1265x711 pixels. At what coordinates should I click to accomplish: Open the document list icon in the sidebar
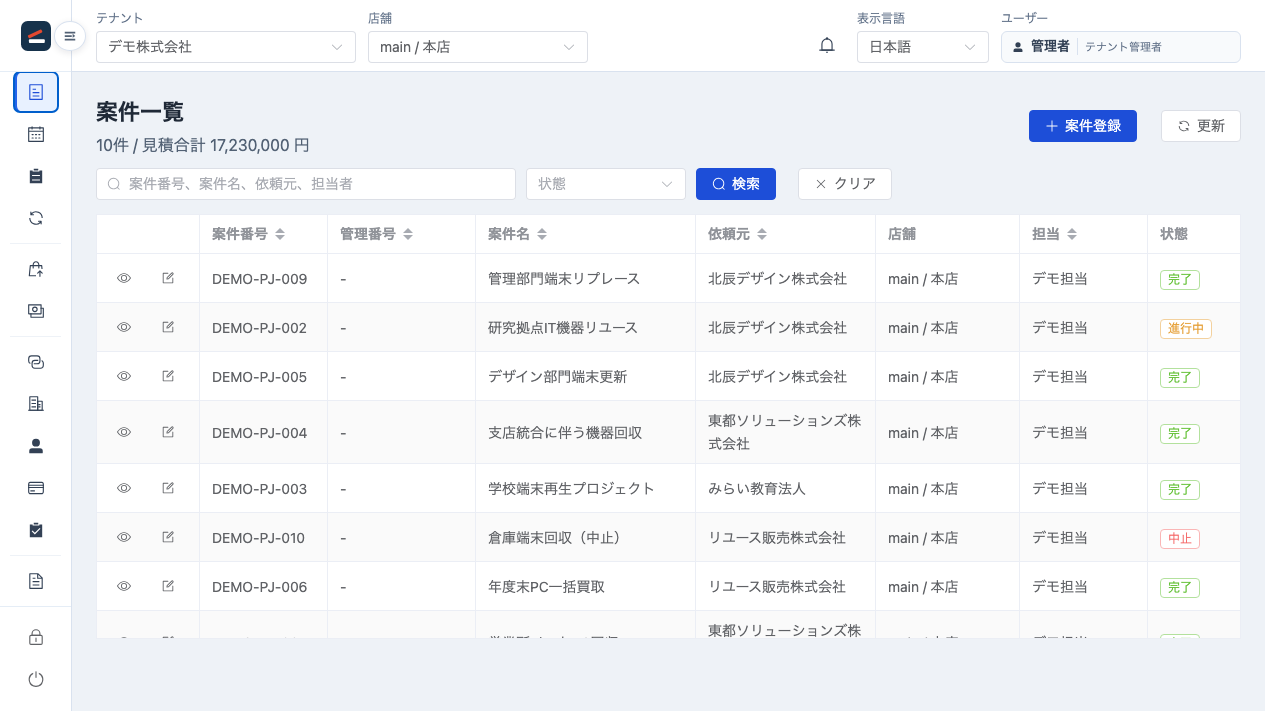click(36, 92)
